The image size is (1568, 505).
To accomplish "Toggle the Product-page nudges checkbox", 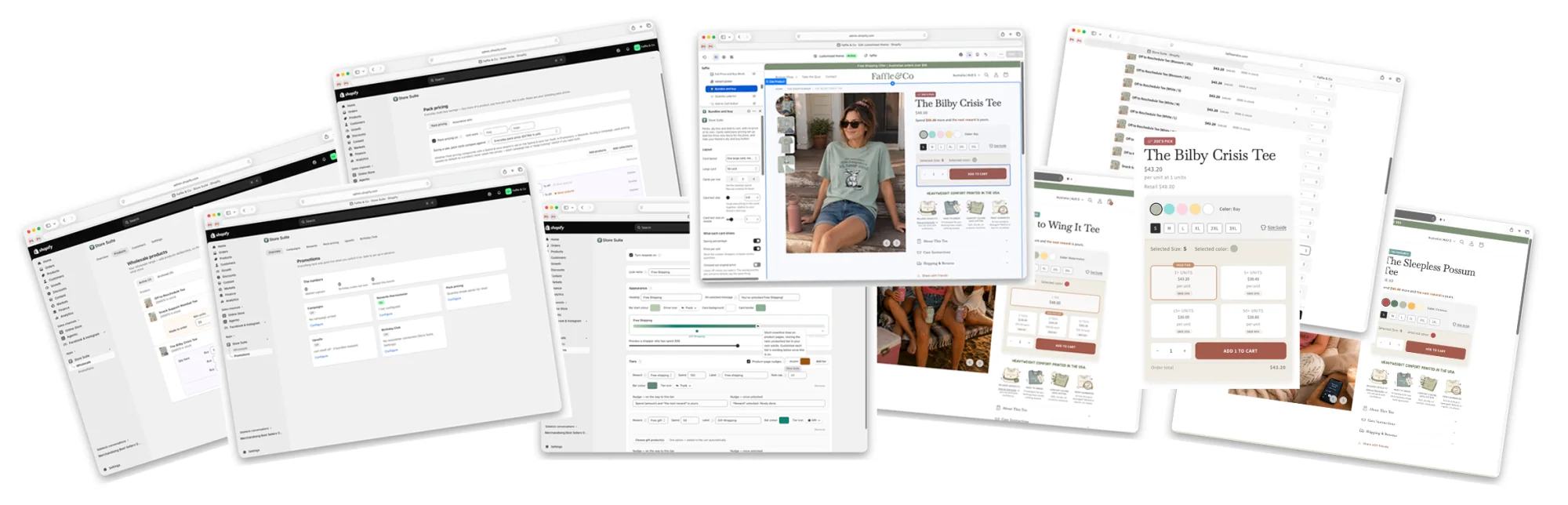I will [x=749, y=361].
